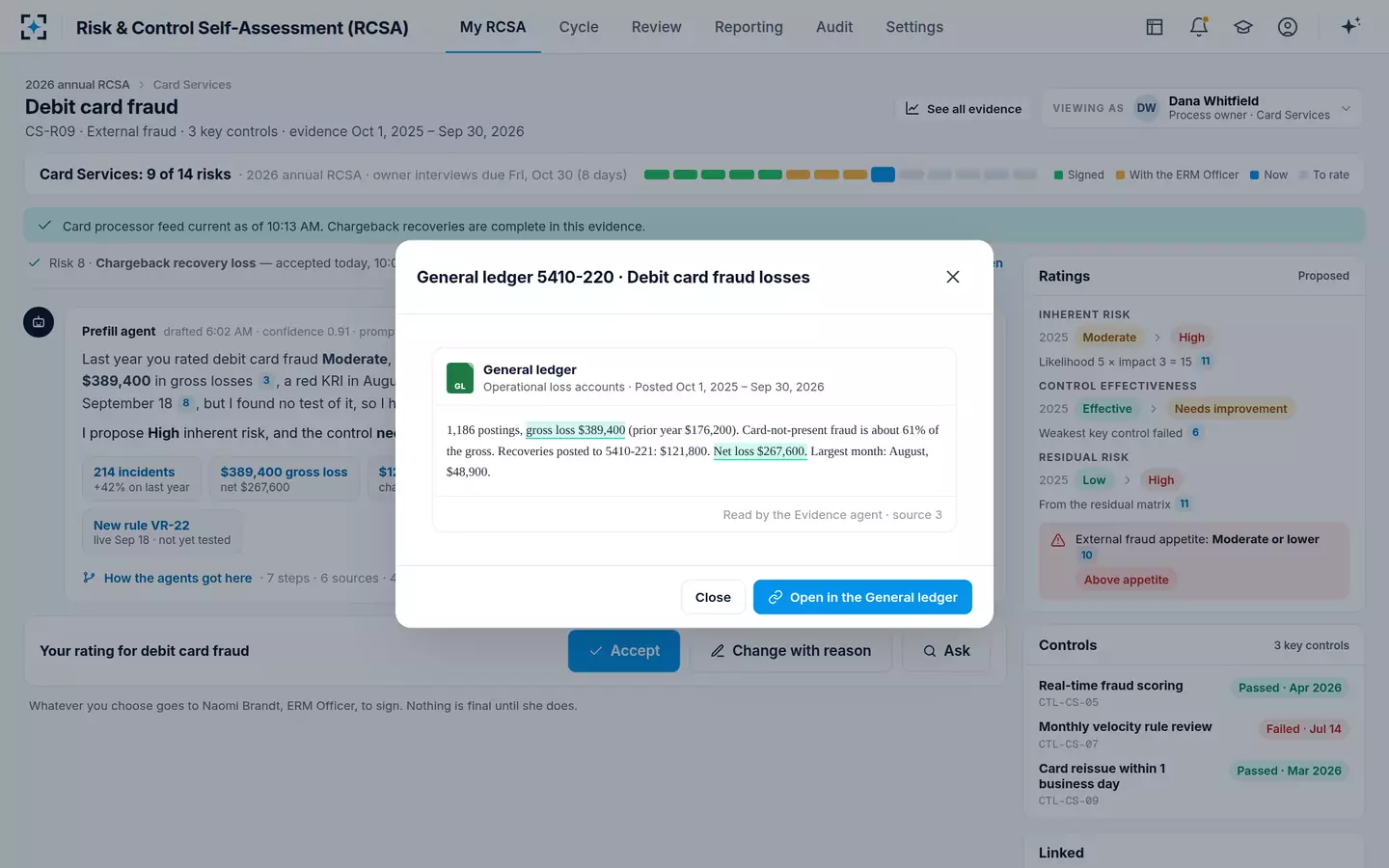
Task: Click Change with reason button
Action: pos(791,651)
